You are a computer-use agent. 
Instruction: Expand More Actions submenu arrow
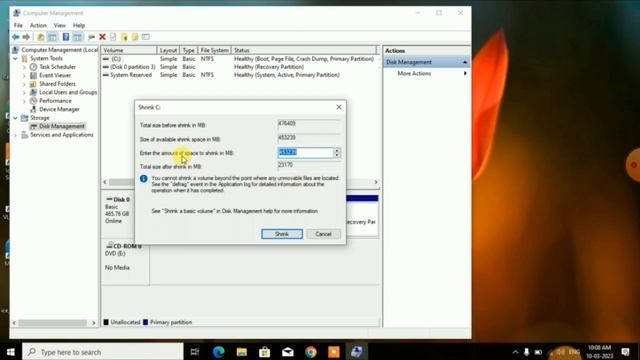[x=465, y=73]
